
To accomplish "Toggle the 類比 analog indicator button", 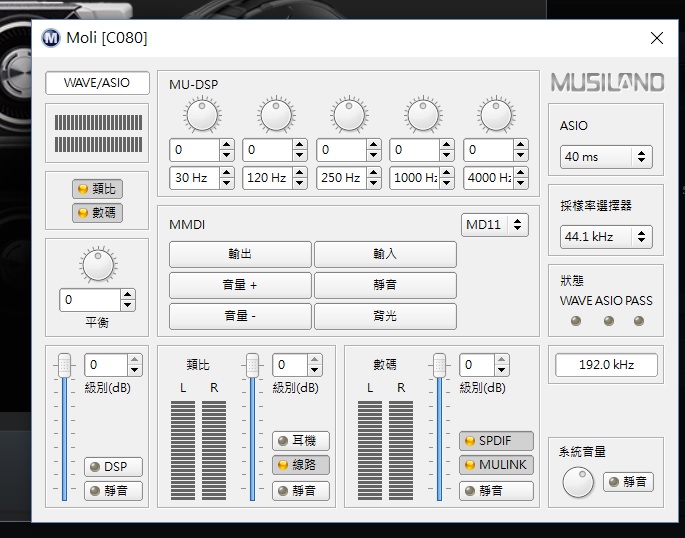I will click(x=97, y=189).
